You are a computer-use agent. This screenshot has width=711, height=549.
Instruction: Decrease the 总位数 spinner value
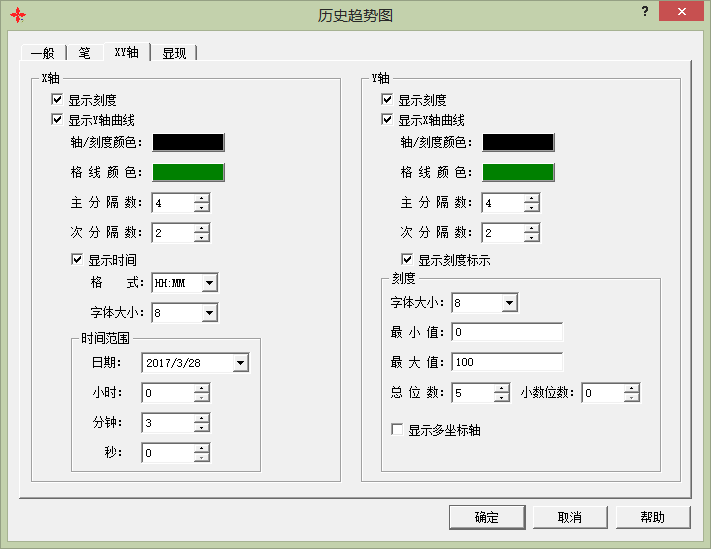pos(501,398)
